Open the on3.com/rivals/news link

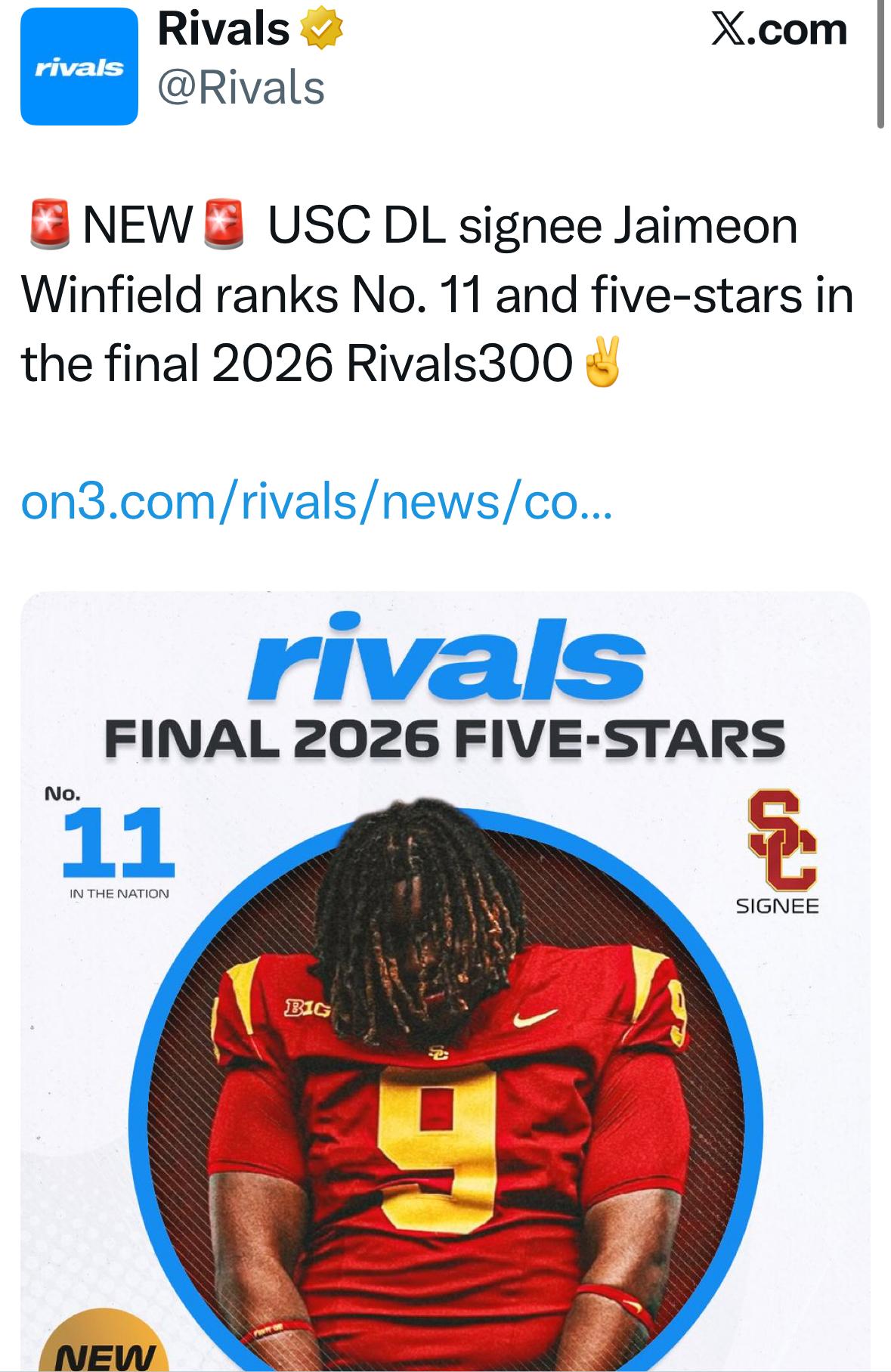[x=316, y=502]
